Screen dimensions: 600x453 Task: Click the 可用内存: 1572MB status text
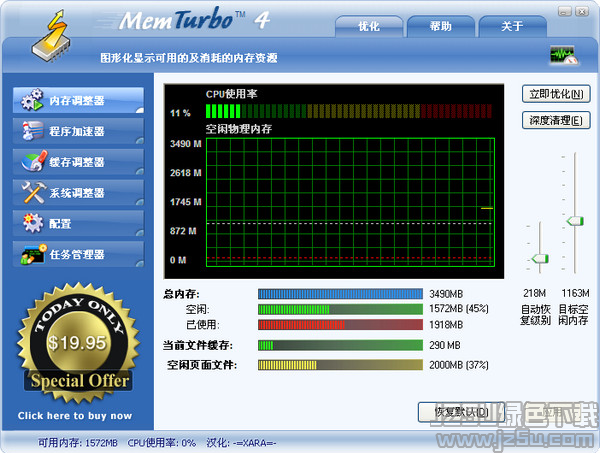tap(78, 443)
